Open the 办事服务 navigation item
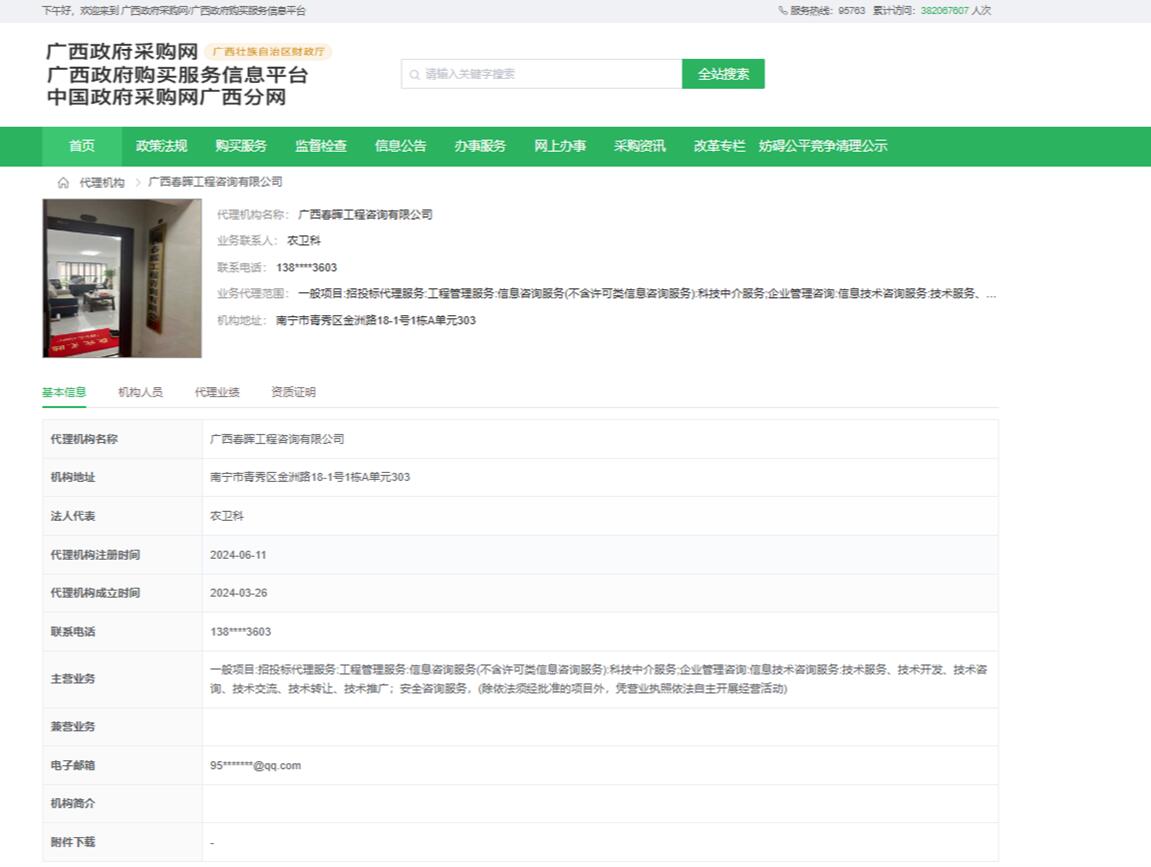1151x867 pixels. pyautogui.click(x=480, y=146)
